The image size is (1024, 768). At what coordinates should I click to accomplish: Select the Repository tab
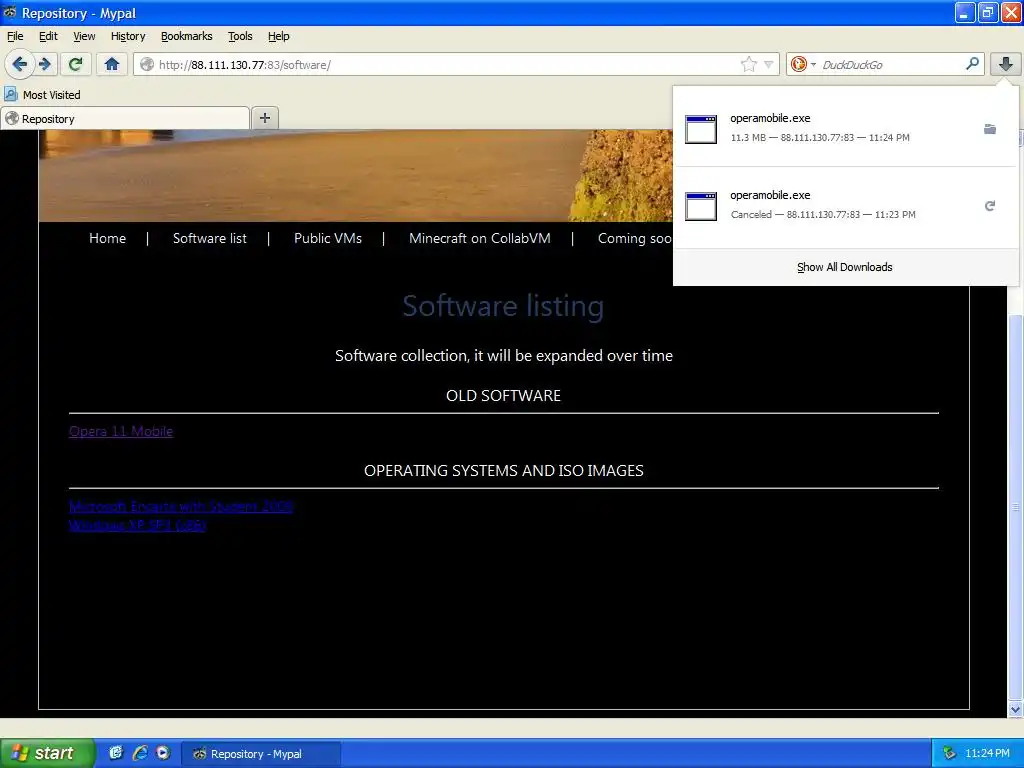coord(124,118)
